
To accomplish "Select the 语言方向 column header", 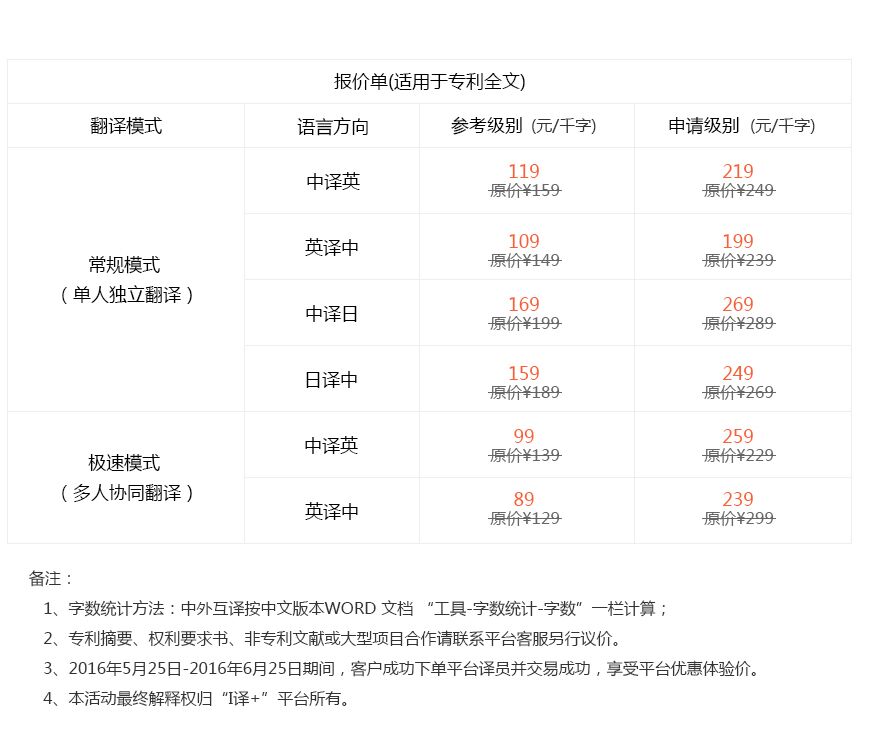I will click(332, 127).
